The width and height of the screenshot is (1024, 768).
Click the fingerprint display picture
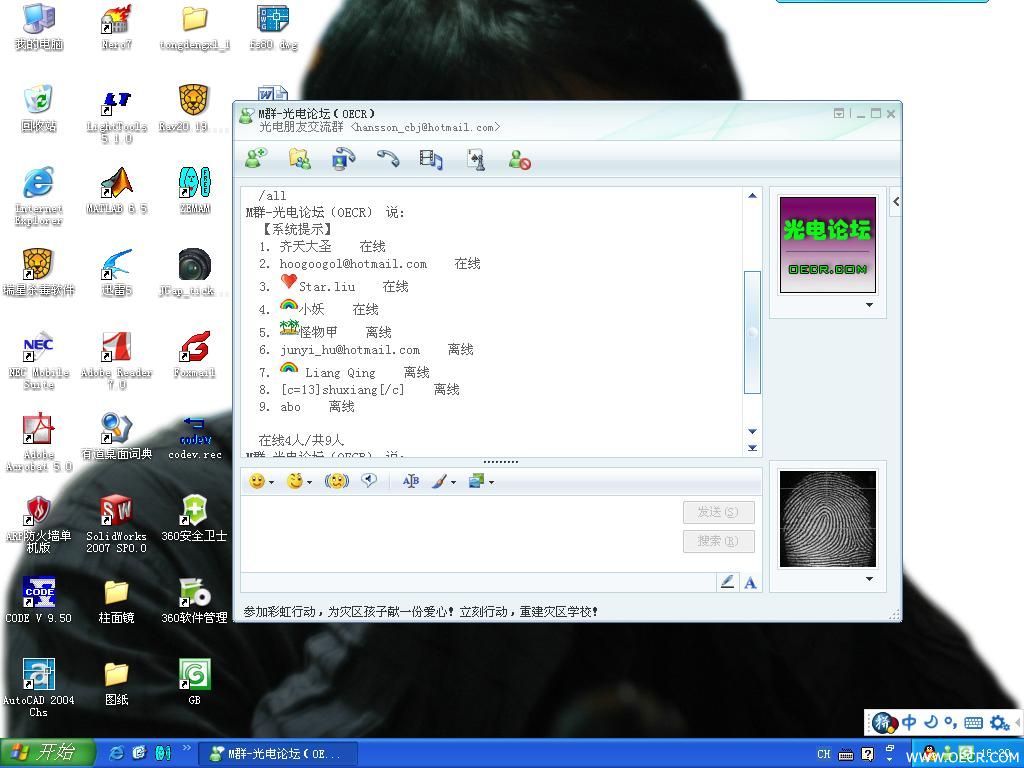[x=827, y=519]
